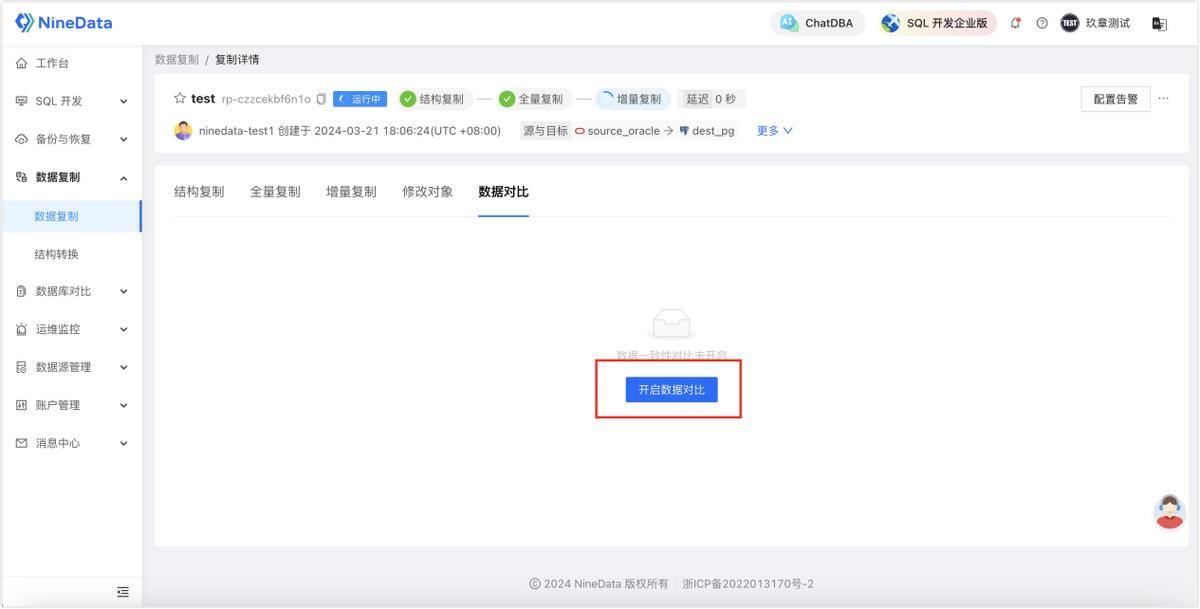This screenshot has height=609, width=1200.
Task: Expand the 消息中心 menu
Action: click(124, 443)
